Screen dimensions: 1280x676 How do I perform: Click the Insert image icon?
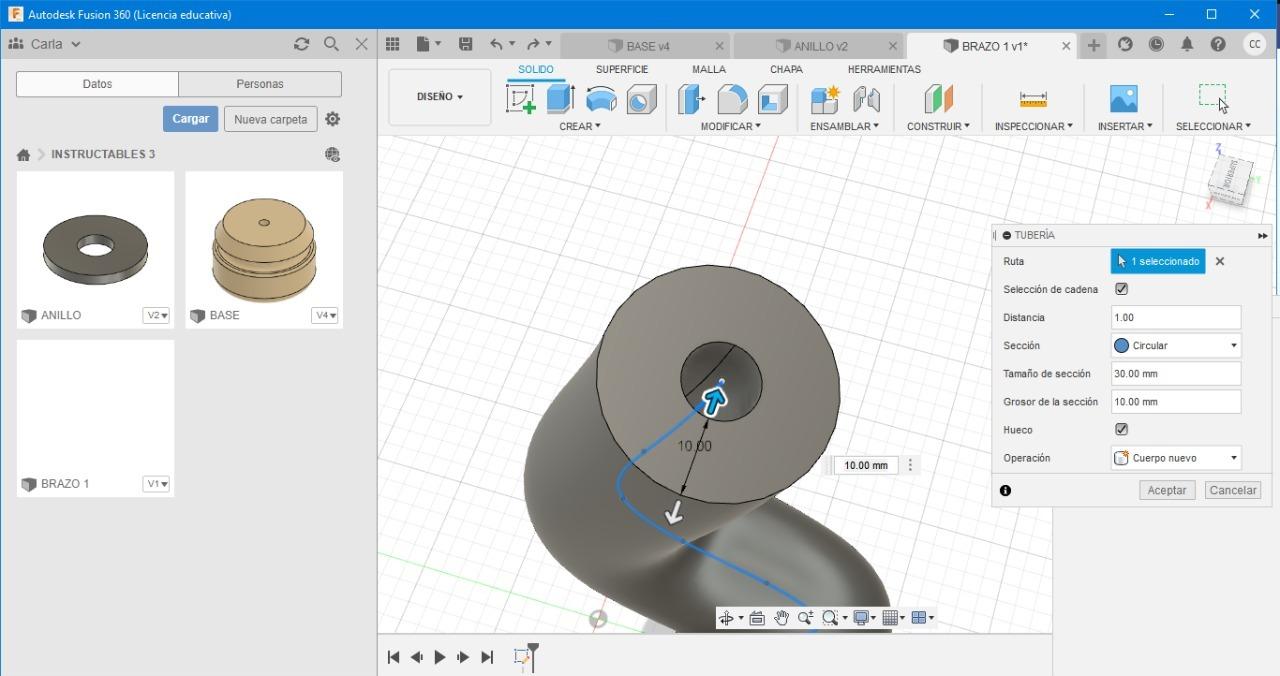pyautogui.click(x=1124, y=99)
